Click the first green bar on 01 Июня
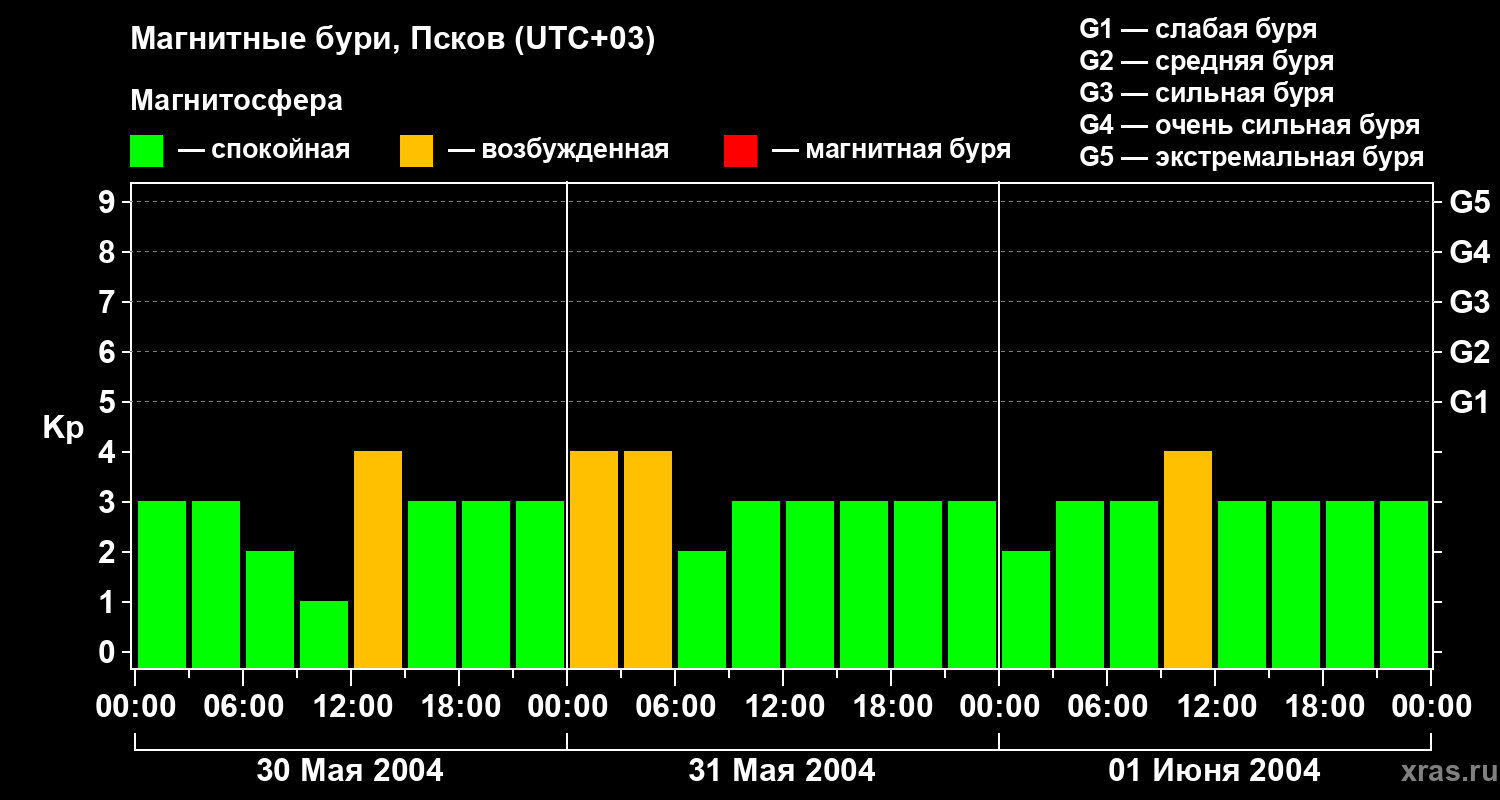Screen dimensions: 1500x800 [x=1026, y=609]
